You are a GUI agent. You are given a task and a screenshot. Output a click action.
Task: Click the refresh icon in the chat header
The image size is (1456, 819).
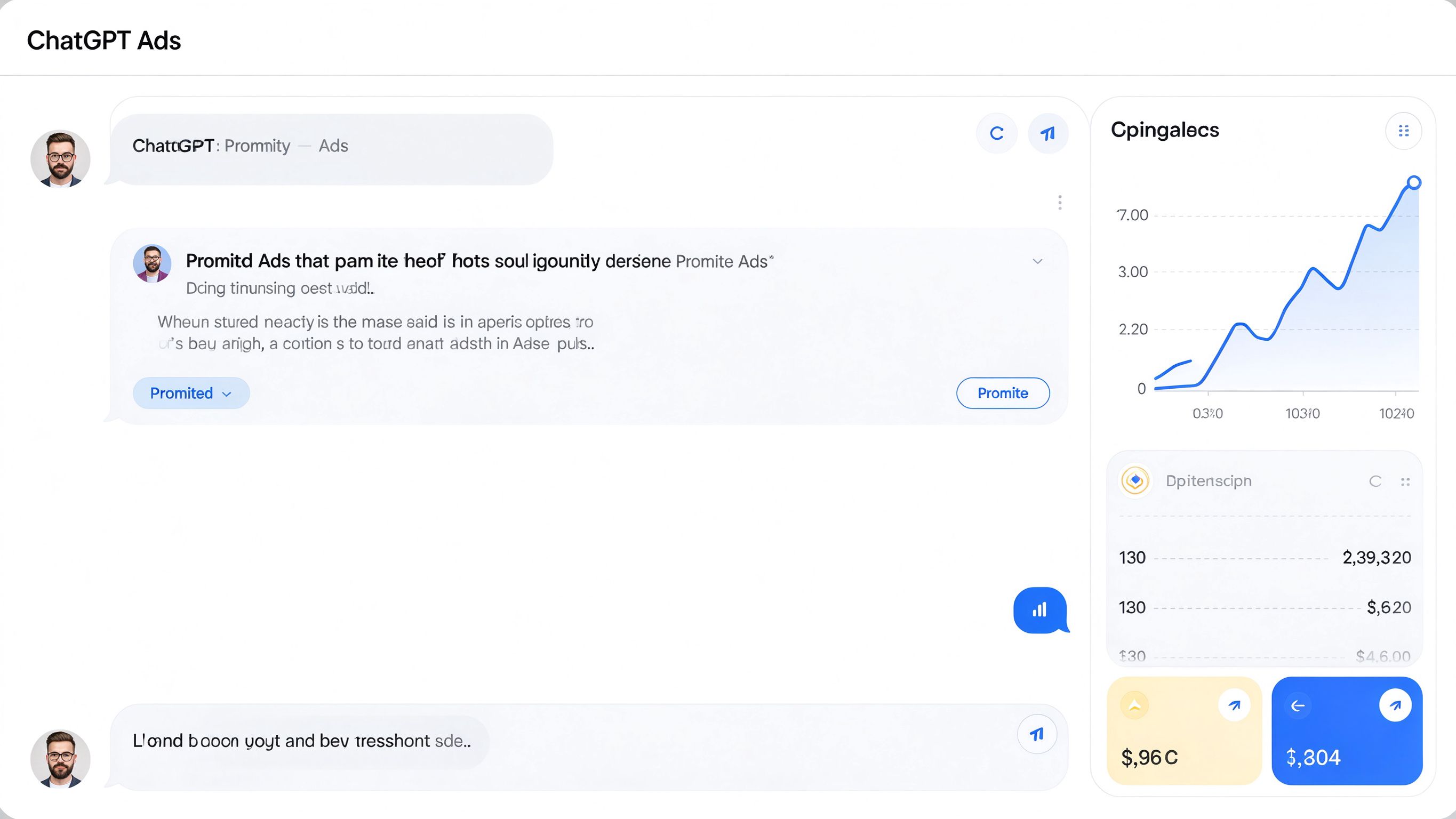point(996,133)
